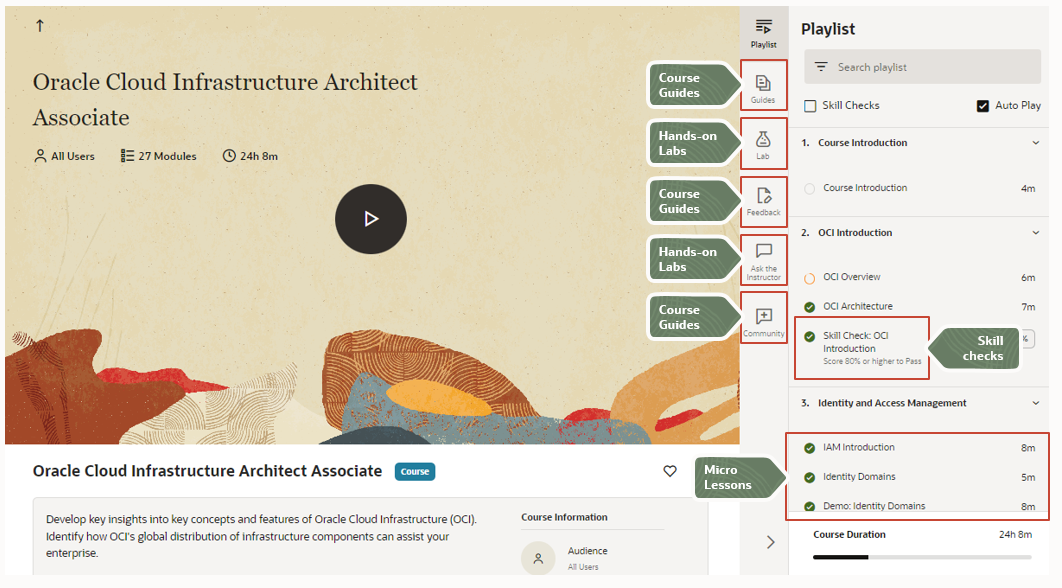
Task: Open the Guides sidebar icon
Action: pos(763,88)
